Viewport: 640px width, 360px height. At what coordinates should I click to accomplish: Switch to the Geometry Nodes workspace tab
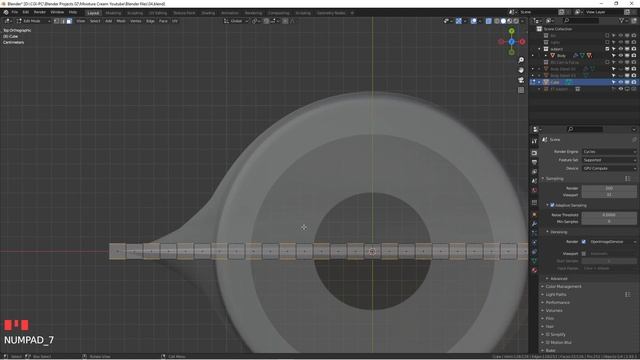point(331,13)
